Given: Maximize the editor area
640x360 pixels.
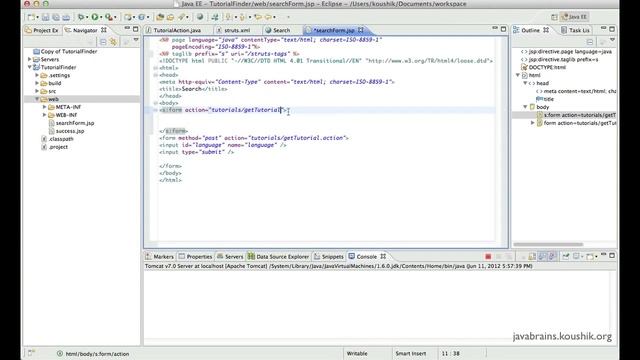Looking at the screenshot, I should tap(503, 29).
